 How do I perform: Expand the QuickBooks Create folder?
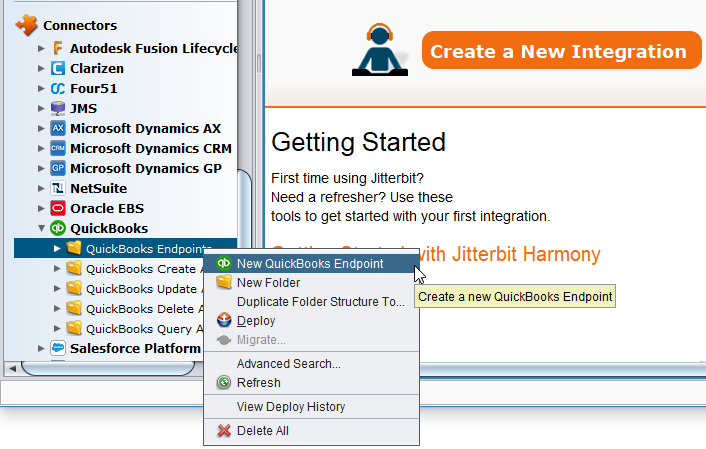click(x=57, y=268)
